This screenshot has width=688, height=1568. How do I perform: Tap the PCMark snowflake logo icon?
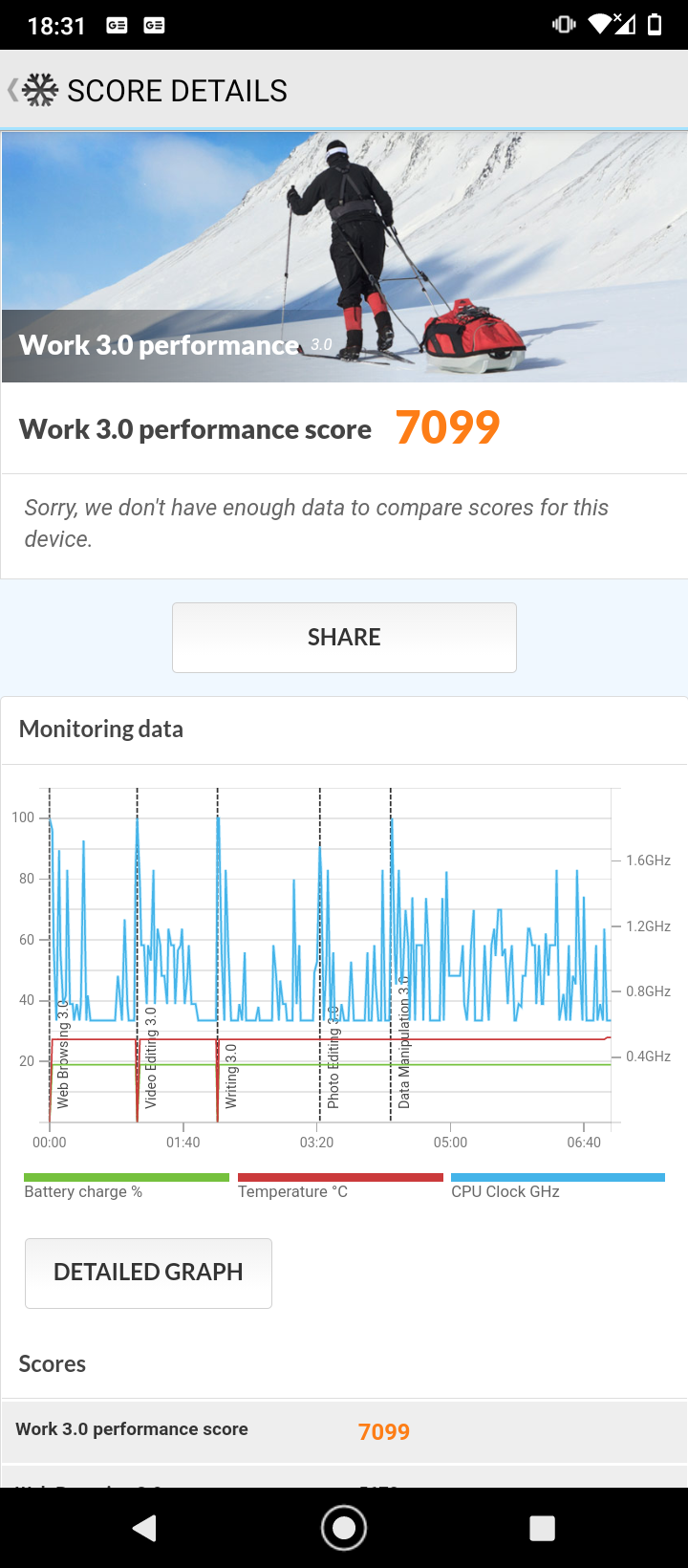point(40,90)
